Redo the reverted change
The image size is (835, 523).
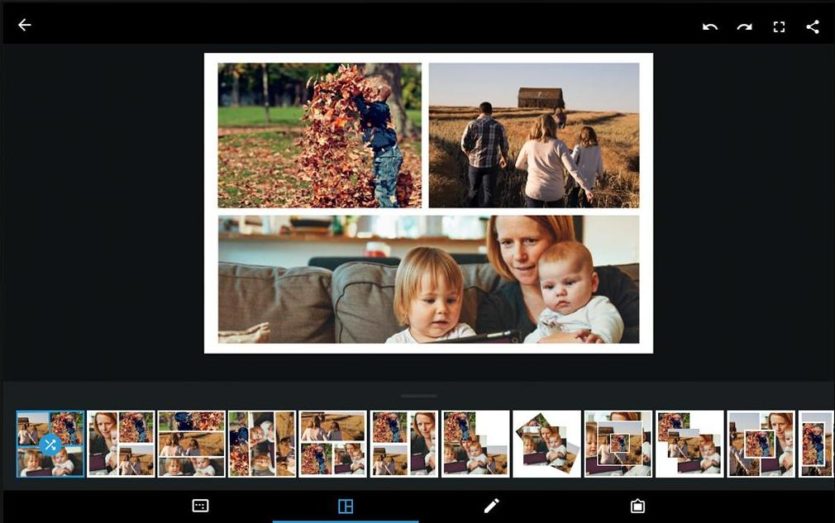(x=744, y=27)
